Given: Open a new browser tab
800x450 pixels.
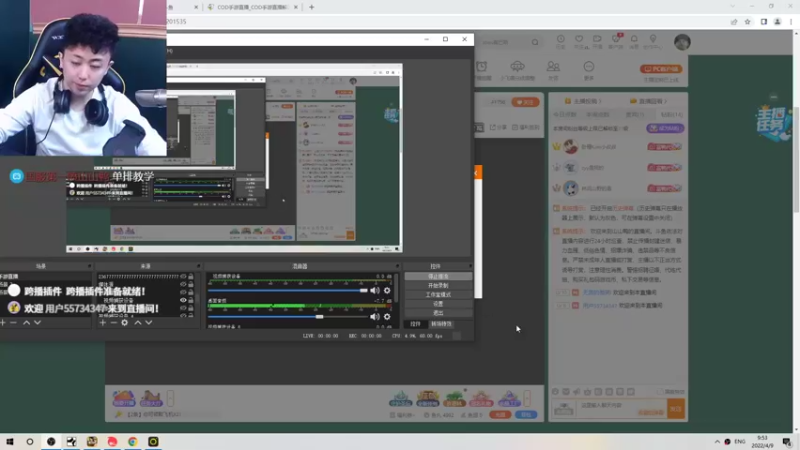Looking at the screenshot, I should [x=311, y=7].
